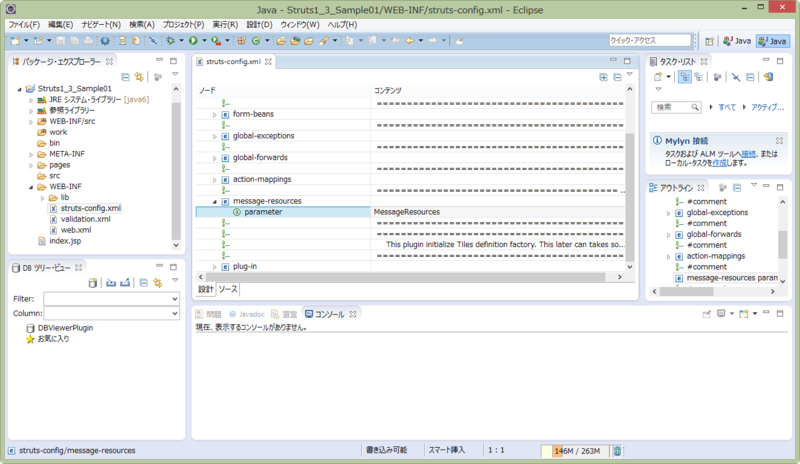Open the Column combo box in DB Tree View
The height and width of the screenshot is (464, 800).
point(111,313)
